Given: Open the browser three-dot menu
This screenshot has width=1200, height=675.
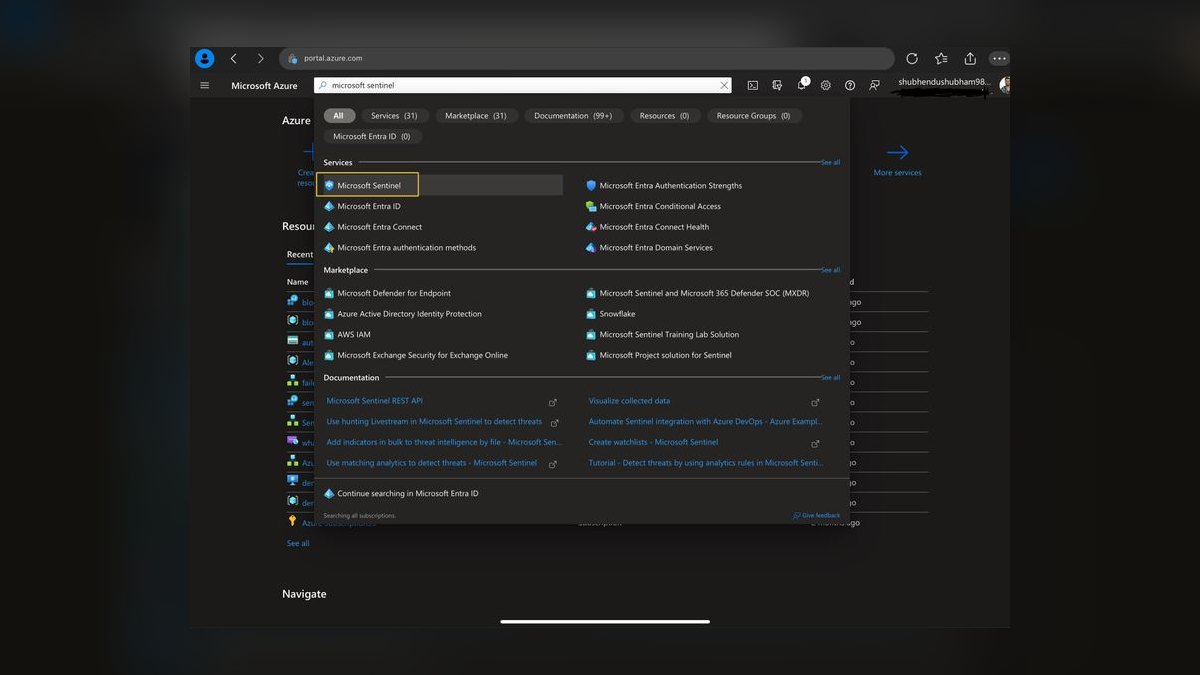Looking at the screenshot, I should point(999,58).
